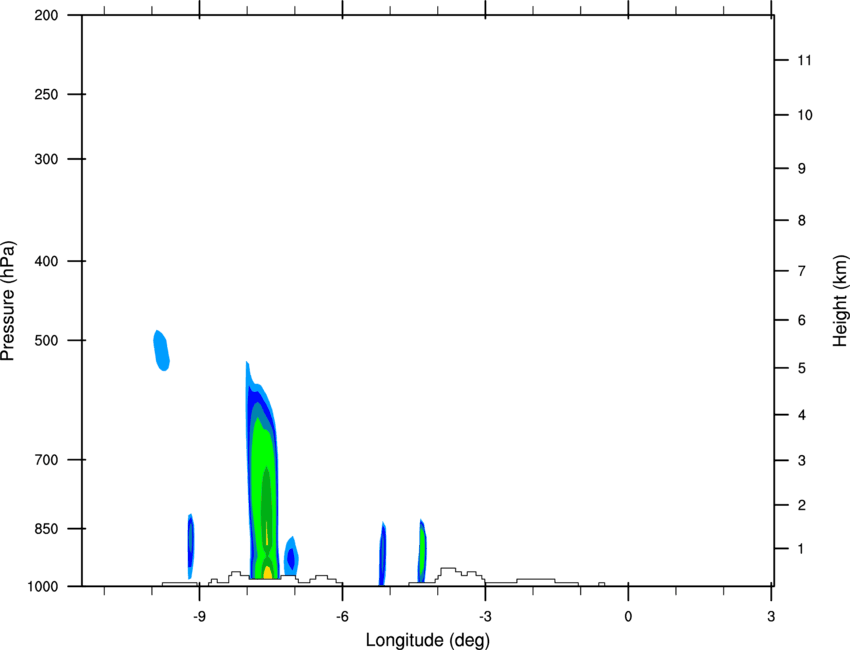Viewport: 850px width, 650px height.
Task: Click the "Pressure (hPa)" axis title
Action: 8,301
